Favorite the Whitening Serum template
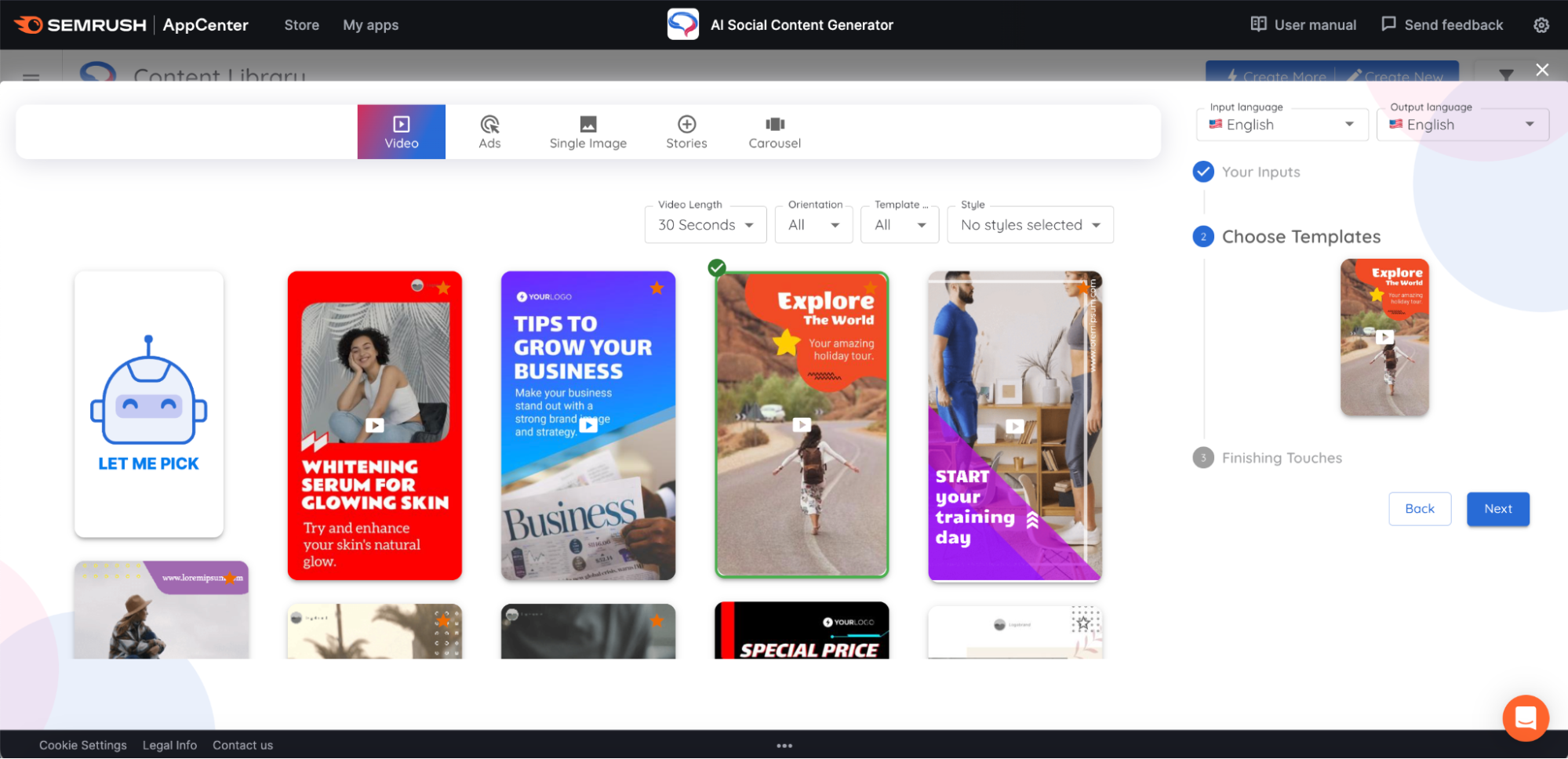Viewport: 1568px width, 759px height. pos(445,289)
